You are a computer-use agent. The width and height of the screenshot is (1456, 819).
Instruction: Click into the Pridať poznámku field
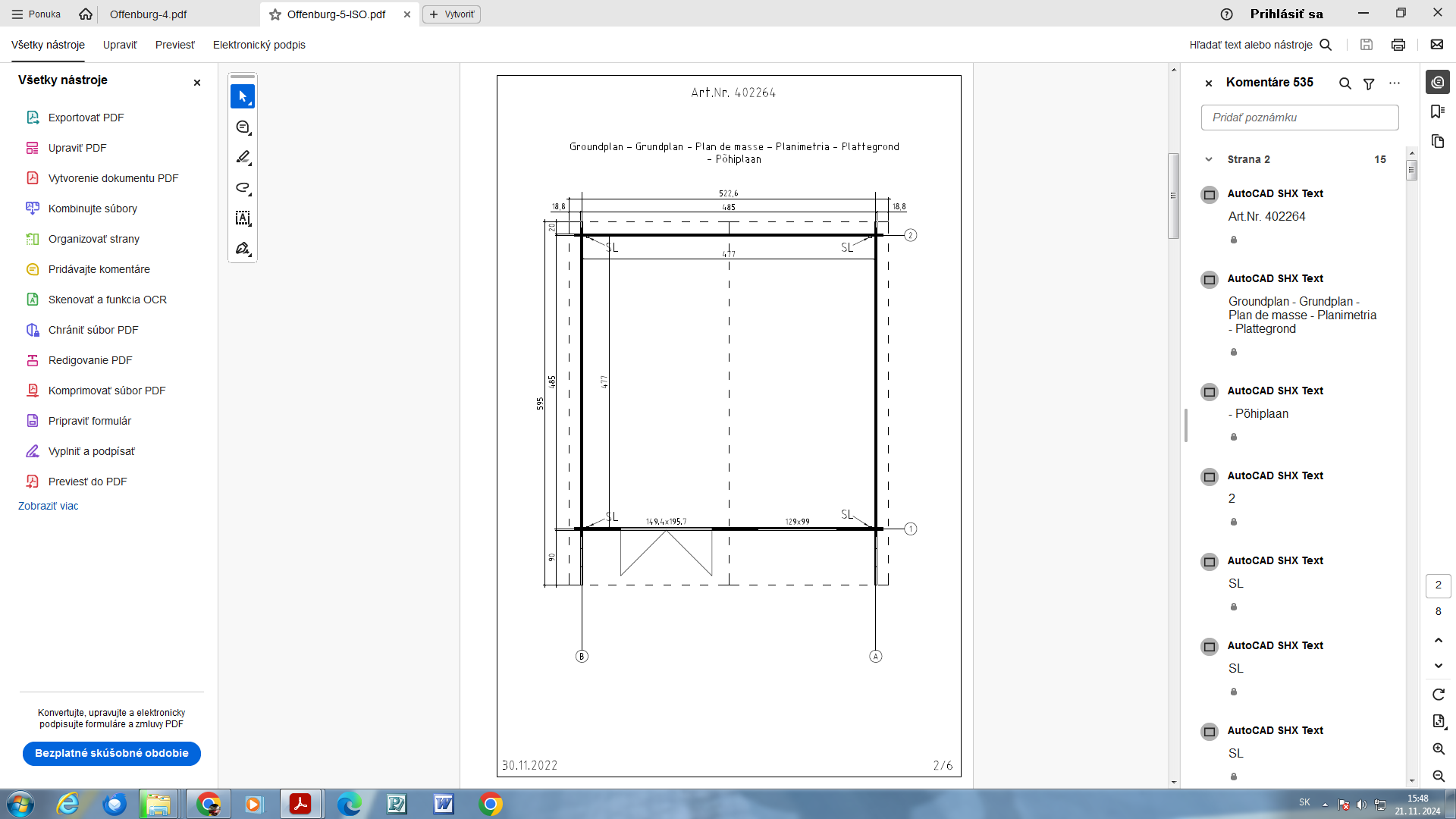click(1300, 118)
